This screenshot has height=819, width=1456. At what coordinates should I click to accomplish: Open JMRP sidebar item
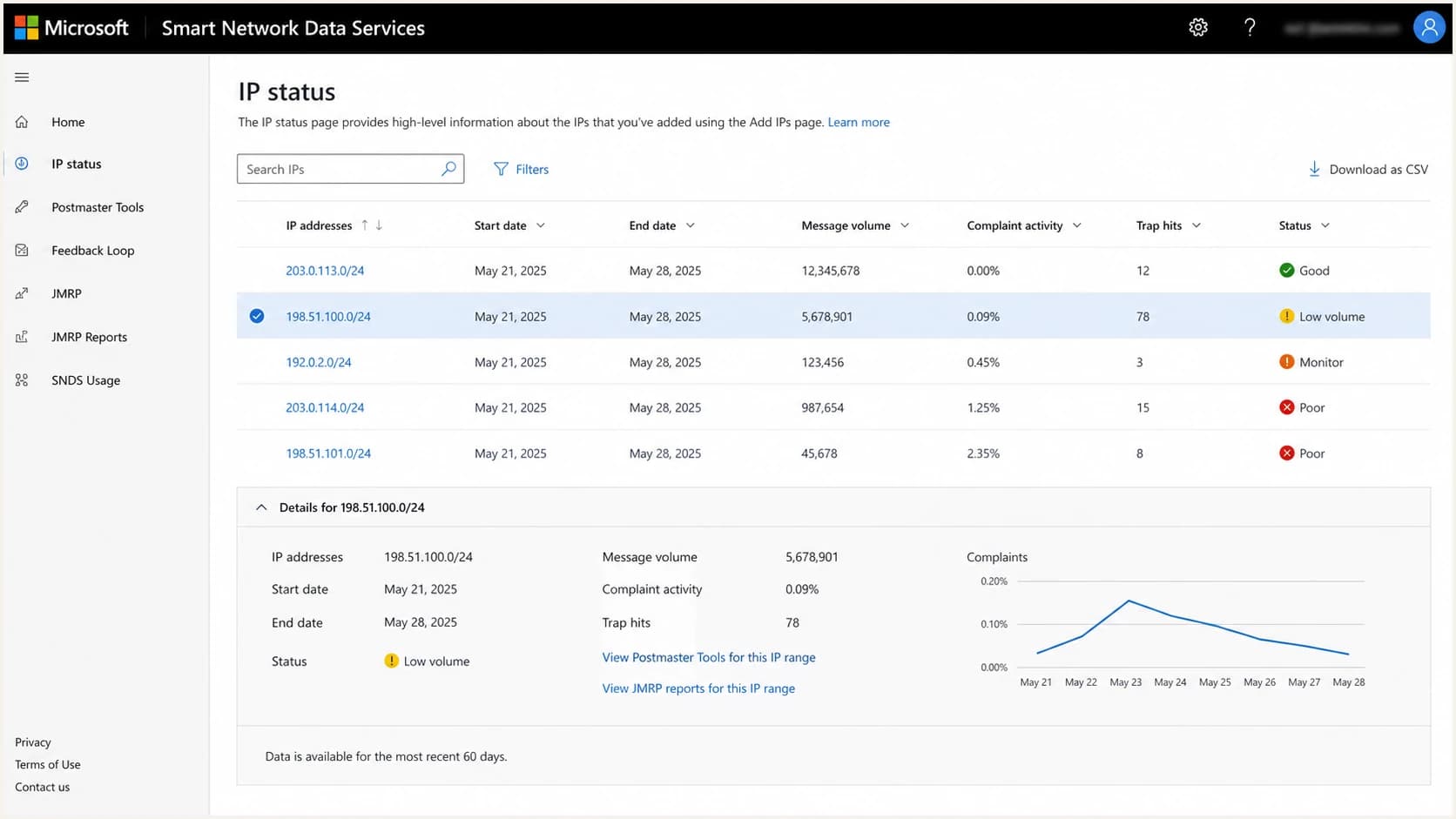point(66,293)
